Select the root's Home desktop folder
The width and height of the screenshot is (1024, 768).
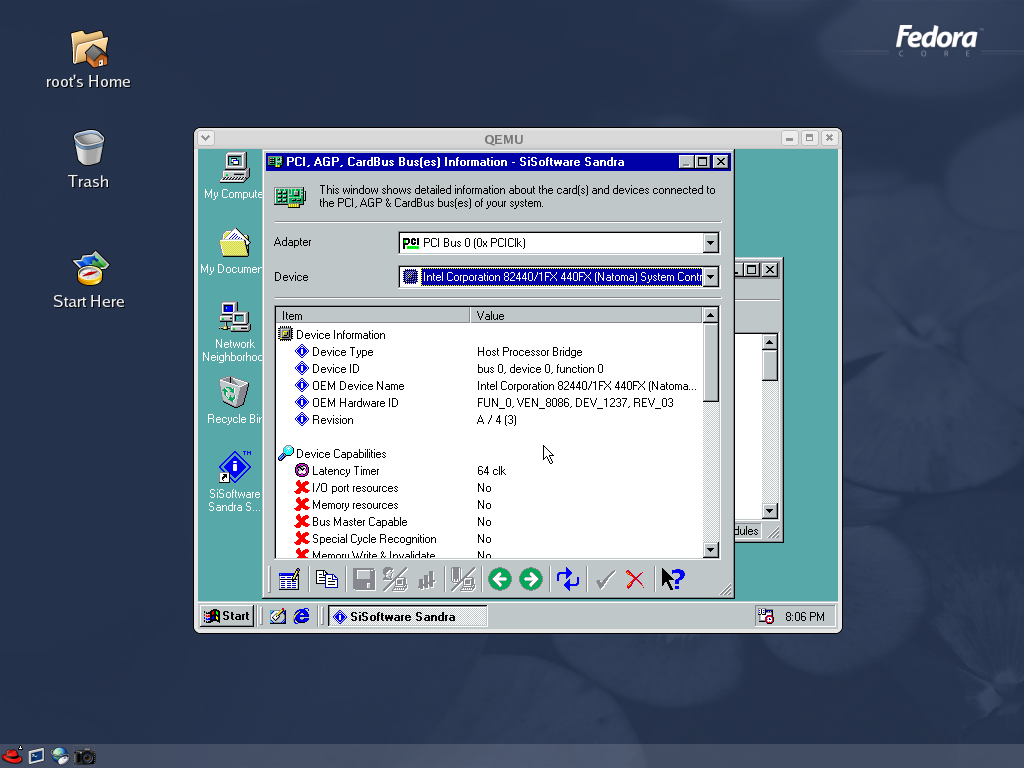coord(88,60)
